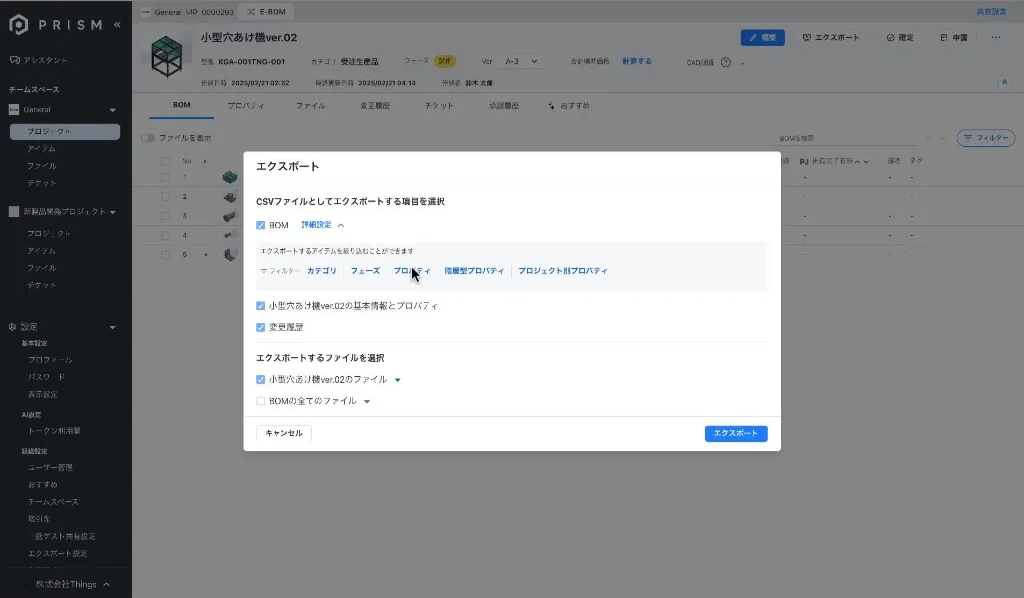Click the 設定 gear icon in sidebar
The image size is (1024, 598).
click(x=13, y=327)
